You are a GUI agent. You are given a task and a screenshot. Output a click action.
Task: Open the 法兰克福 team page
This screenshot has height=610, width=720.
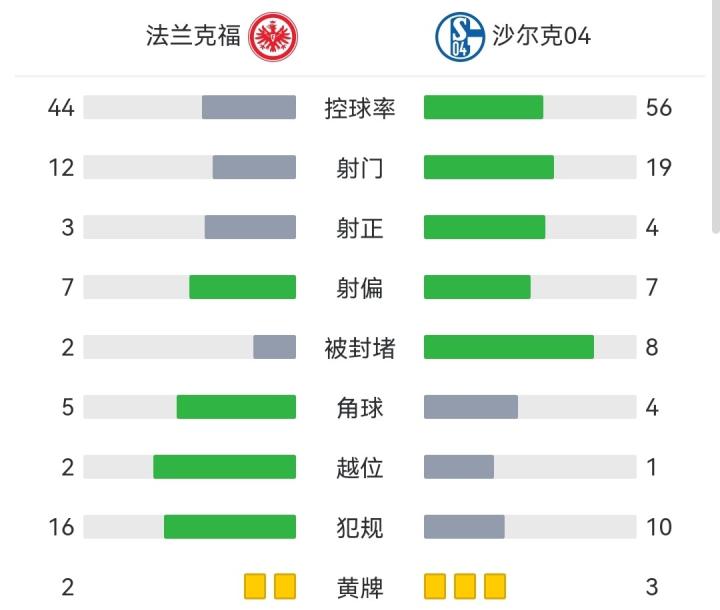194,37
